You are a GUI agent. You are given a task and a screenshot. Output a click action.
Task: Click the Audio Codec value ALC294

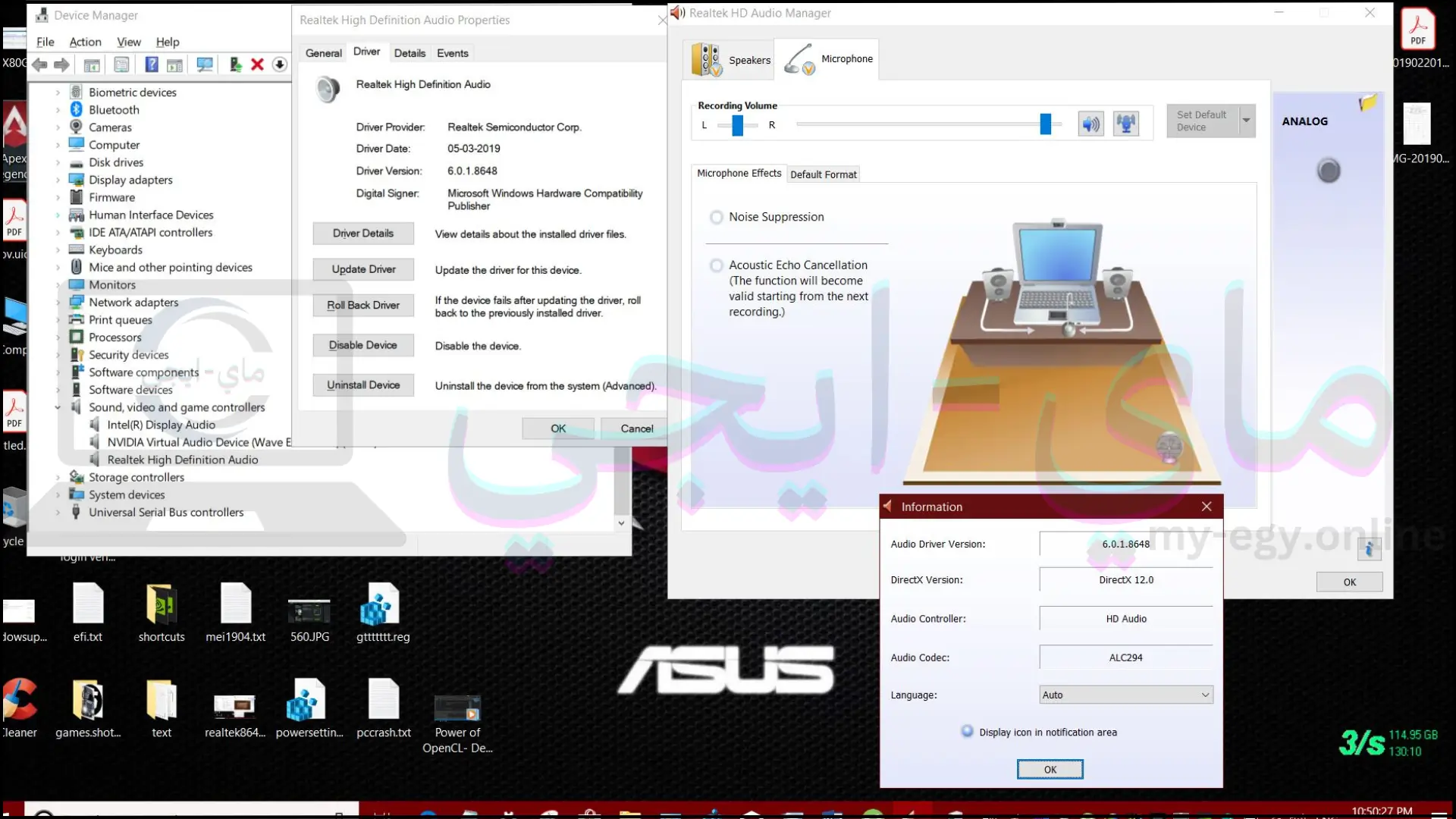1126,657
